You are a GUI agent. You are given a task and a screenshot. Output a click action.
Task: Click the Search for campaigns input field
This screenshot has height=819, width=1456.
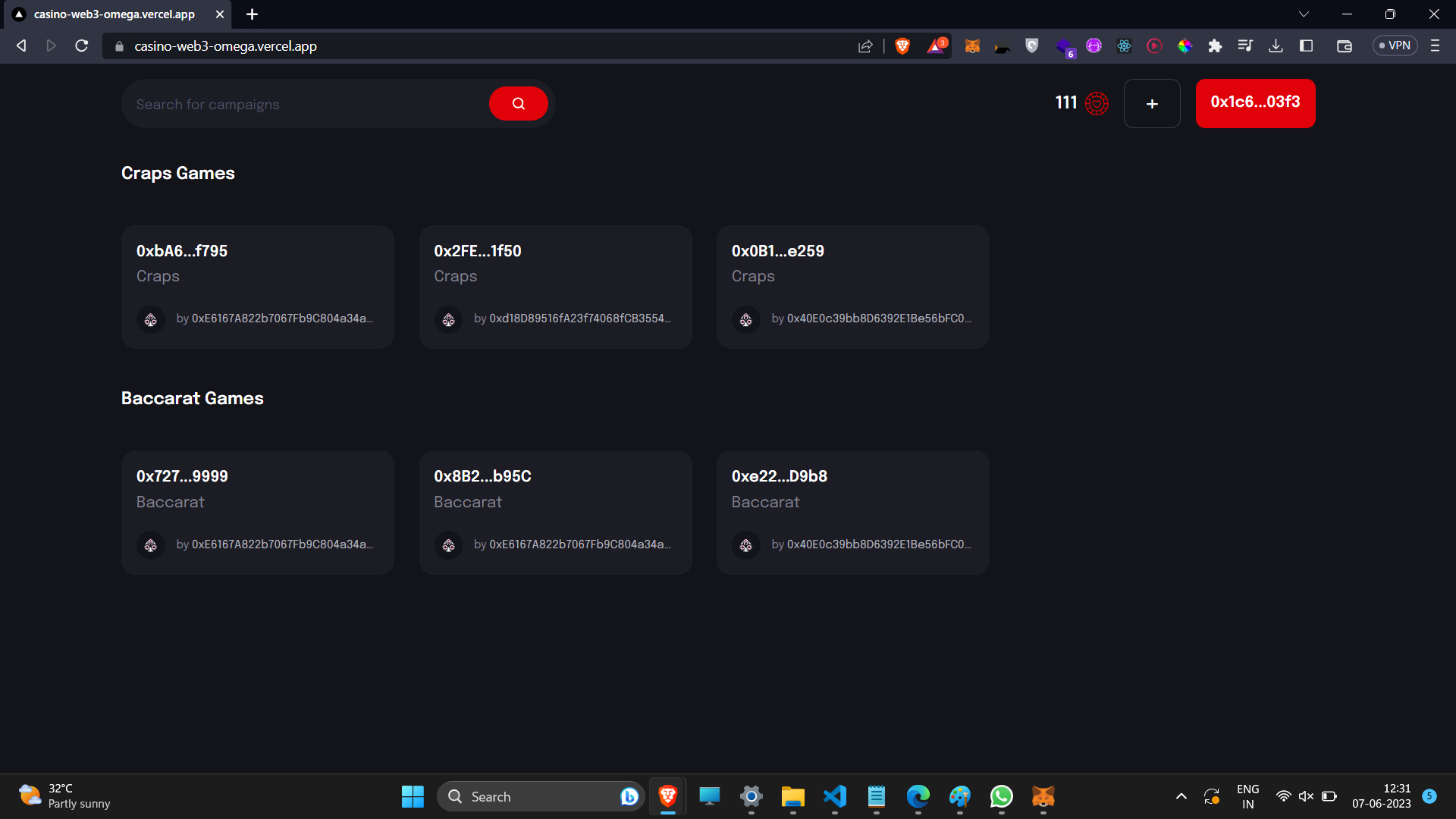pyautogui.click(x=303, y=105)
